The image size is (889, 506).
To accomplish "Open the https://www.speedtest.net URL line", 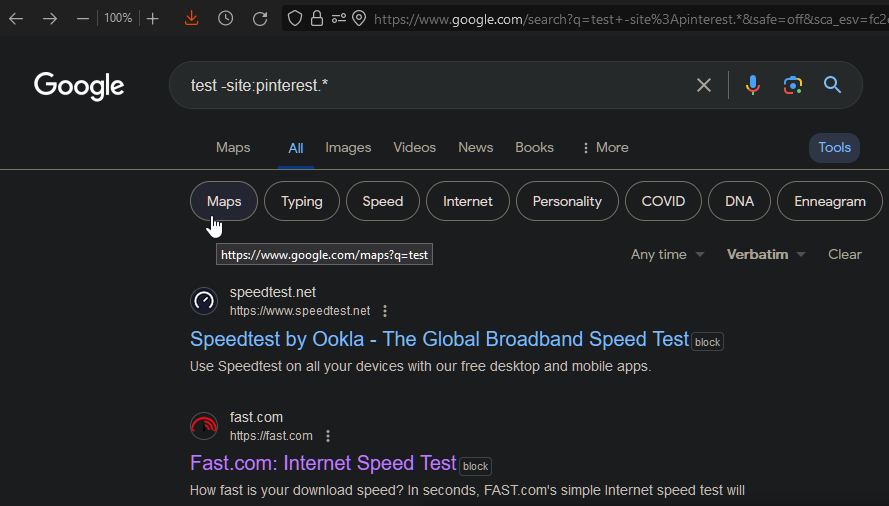I will 300,311.
